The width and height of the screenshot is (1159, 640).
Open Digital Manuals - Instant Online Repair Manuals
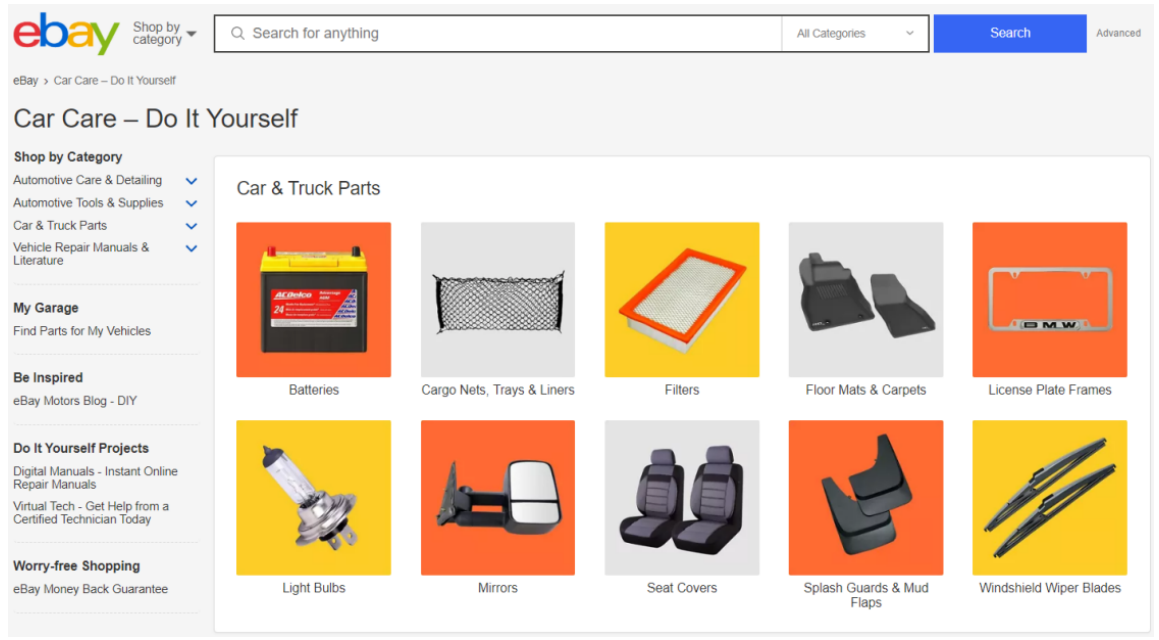[95, 477]
